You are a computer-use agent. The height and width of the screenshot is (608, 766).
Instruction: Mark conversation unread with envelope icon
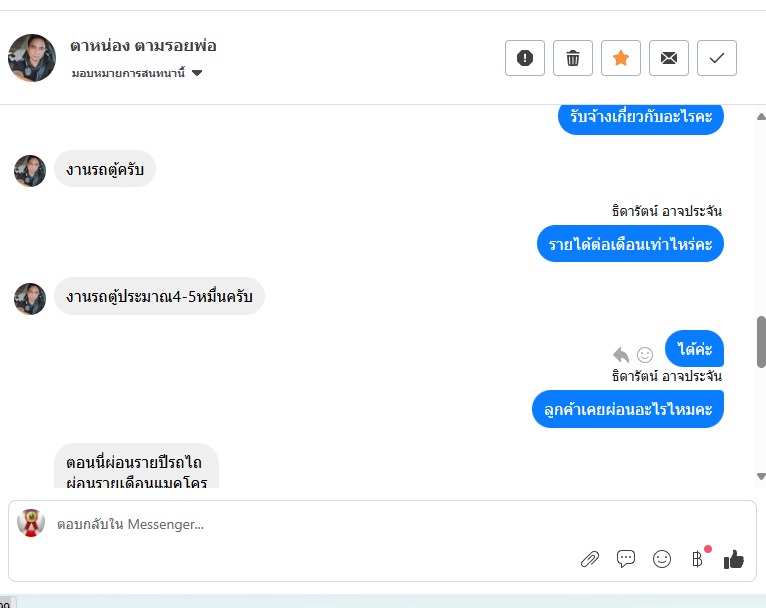pos(668,58)
